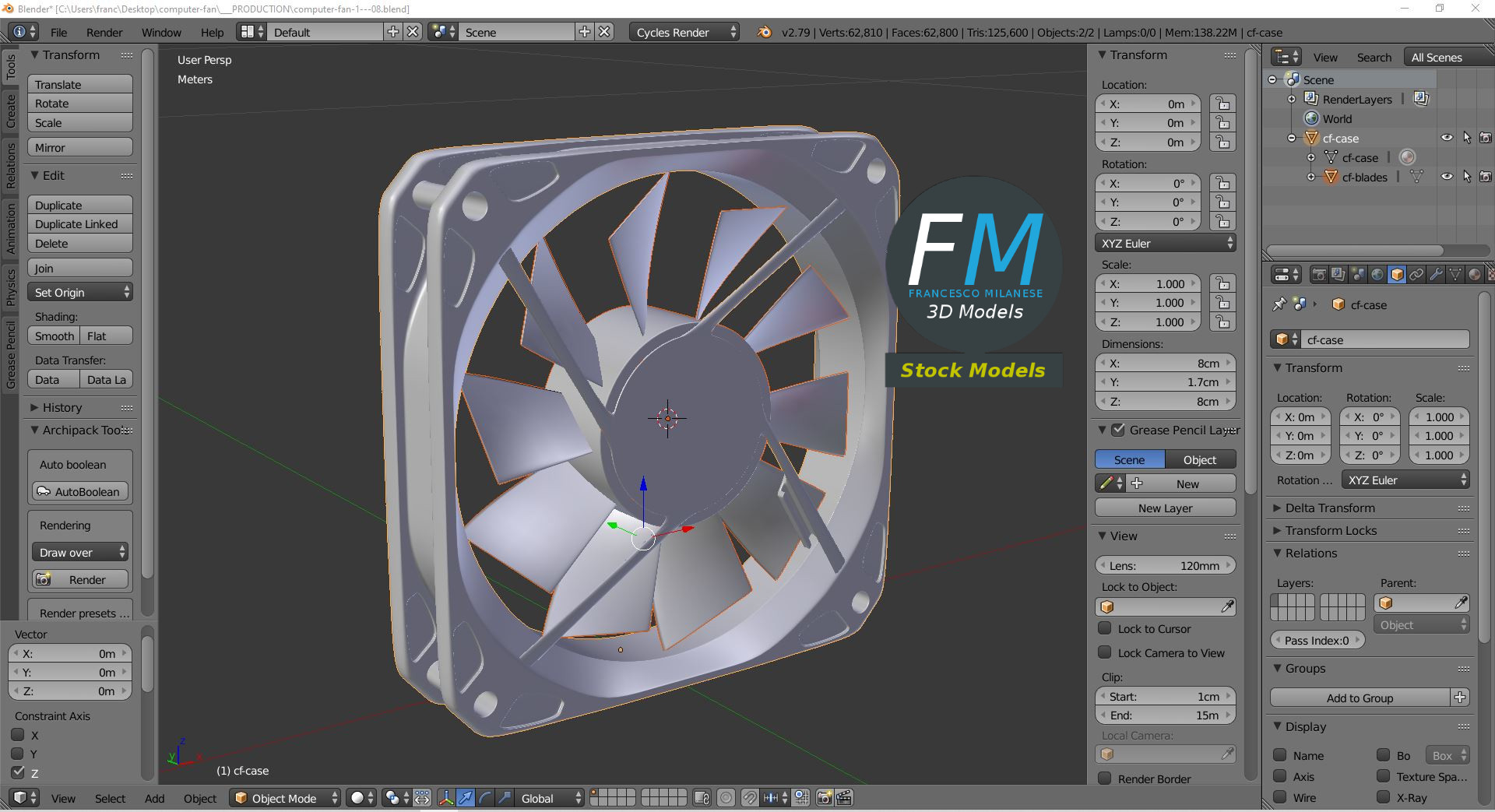Open the Object properties tab (orange cube)
This screenshot has width=1495, height=812.
[1397, 274]
